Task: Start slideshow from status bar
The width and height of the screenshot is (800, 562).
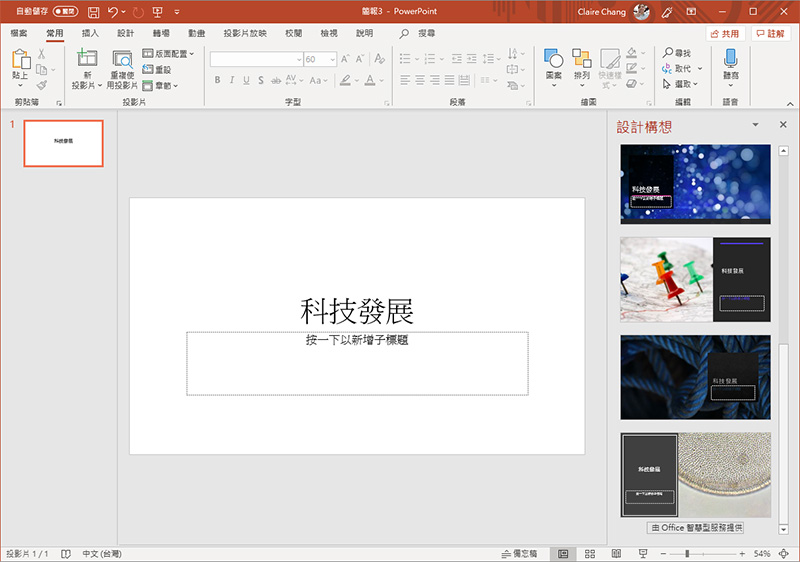Action: coord(643,554)
